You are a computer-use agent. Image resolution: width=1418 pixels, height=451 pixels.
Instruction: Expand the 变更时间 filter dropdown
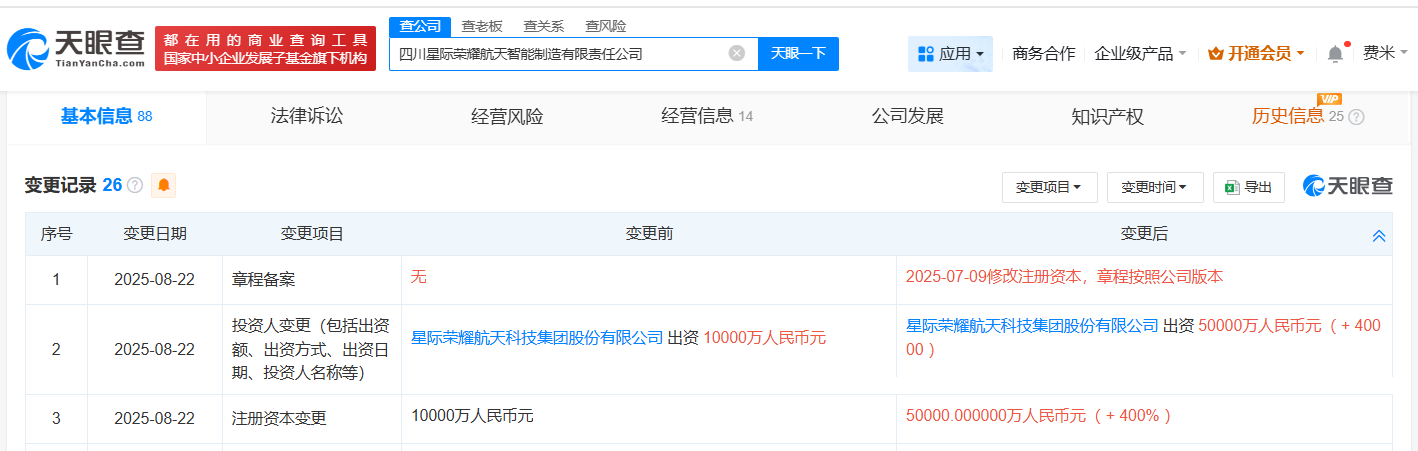pyautogui.click(x=1154, y=187)
